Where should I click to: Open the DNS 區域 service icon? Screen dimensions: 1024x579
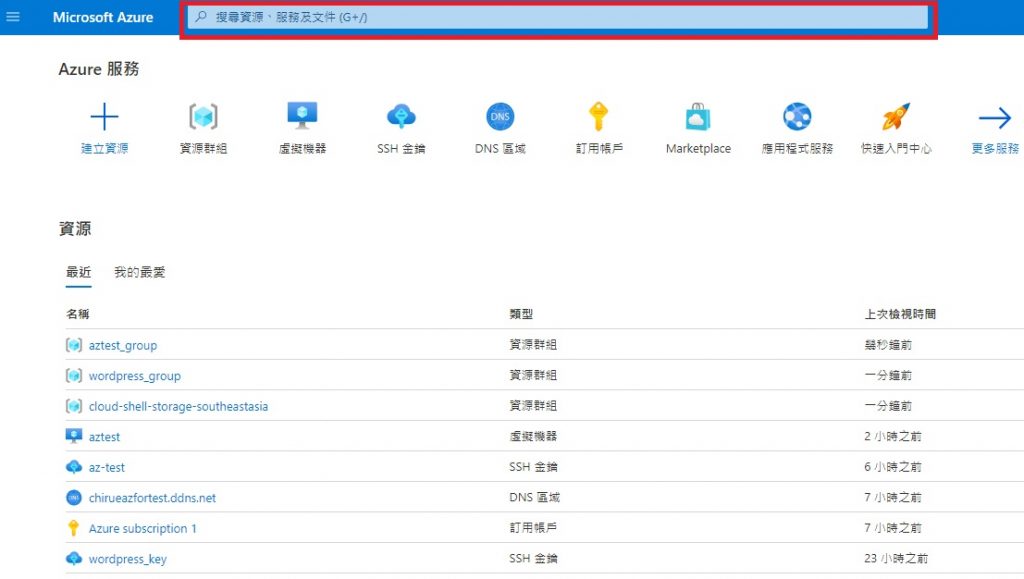[500, 117]
